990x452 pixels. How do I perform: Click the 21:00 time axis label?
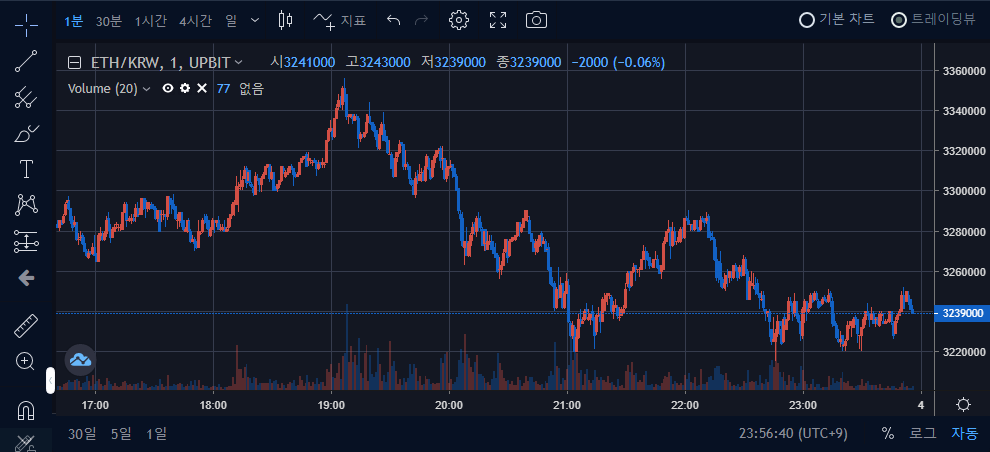(566, 404)
